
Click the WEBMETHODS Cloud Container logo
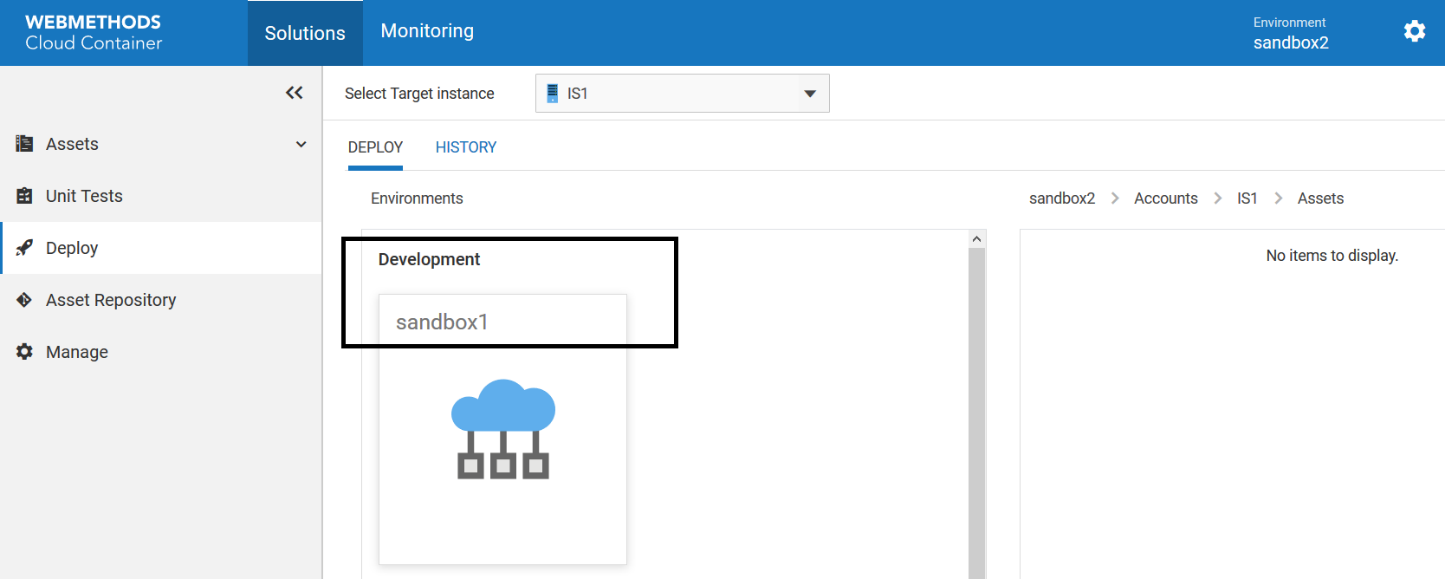point(93,33)
